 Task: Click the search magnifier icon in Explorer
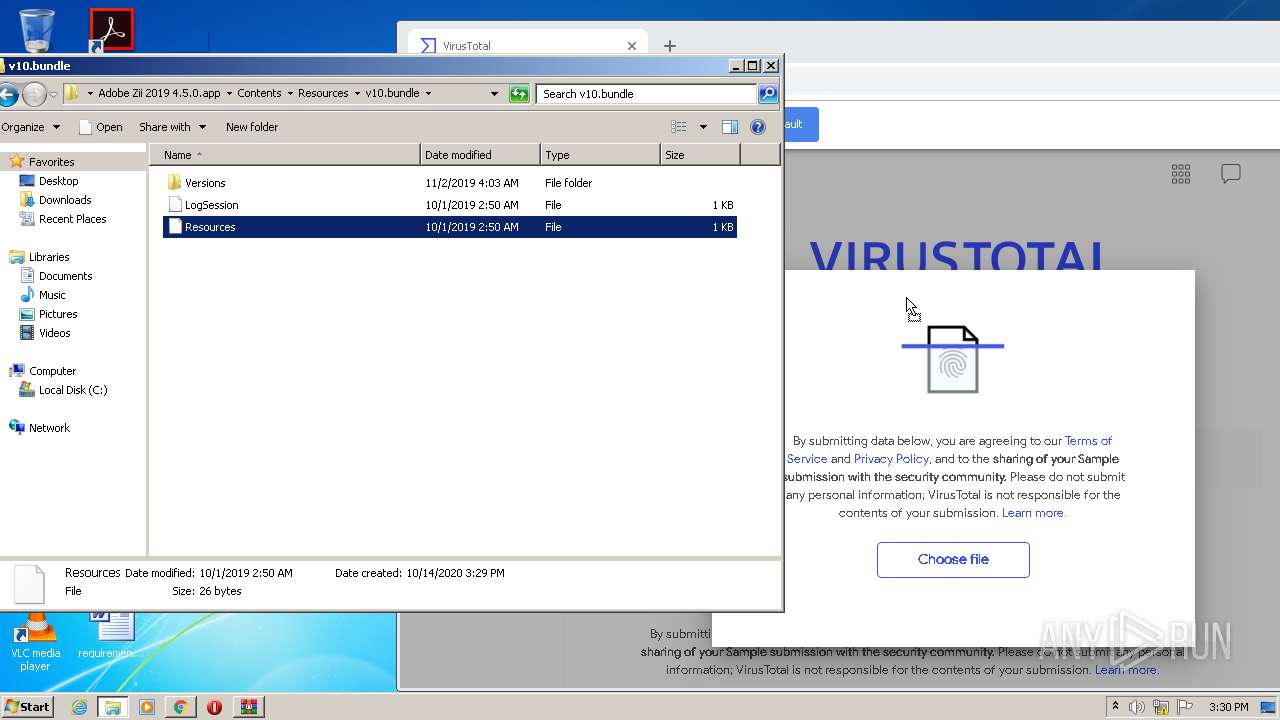tap(768, 94)
